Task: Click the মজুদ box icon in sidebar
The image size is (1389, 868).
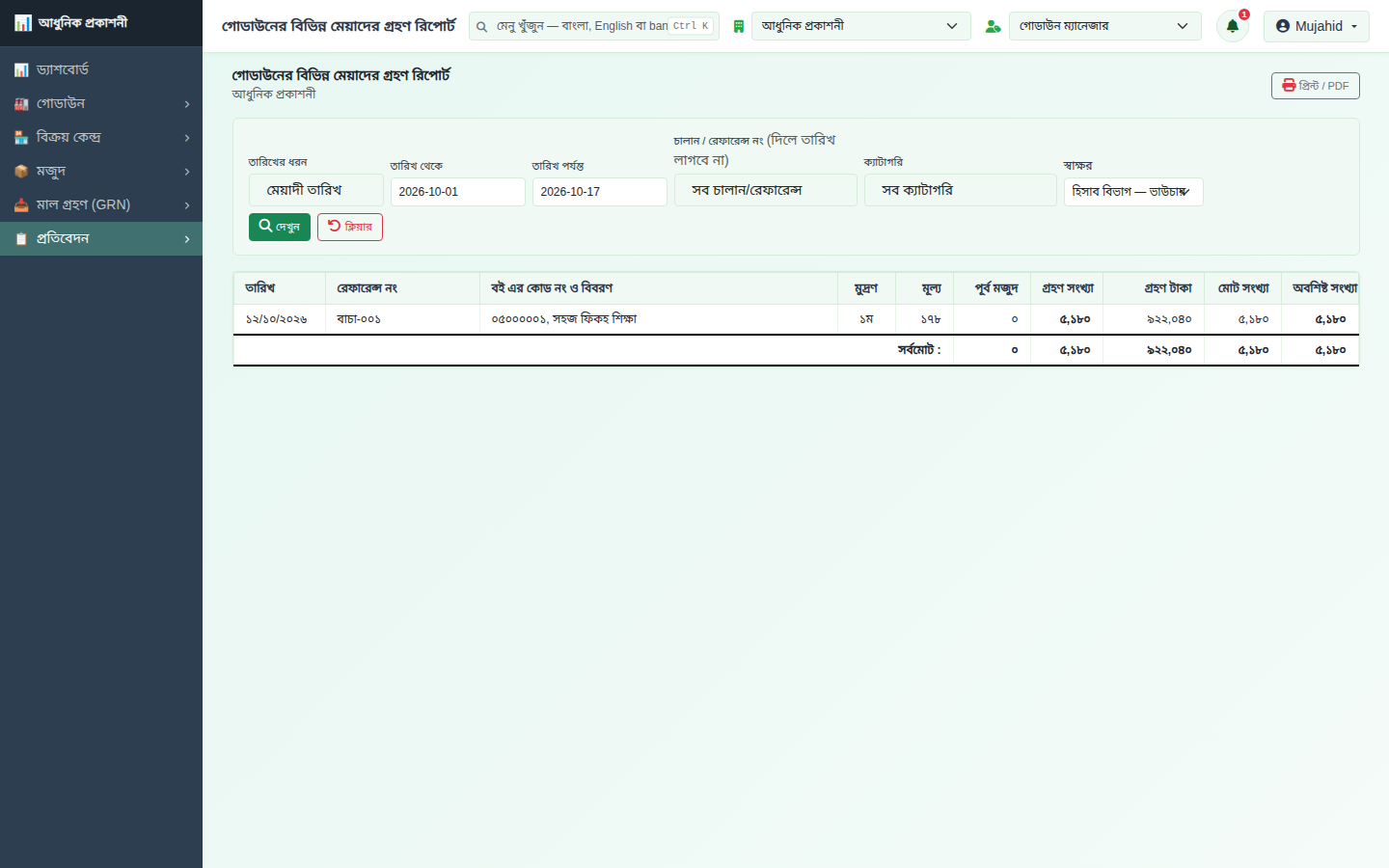Action: (21, 172)
